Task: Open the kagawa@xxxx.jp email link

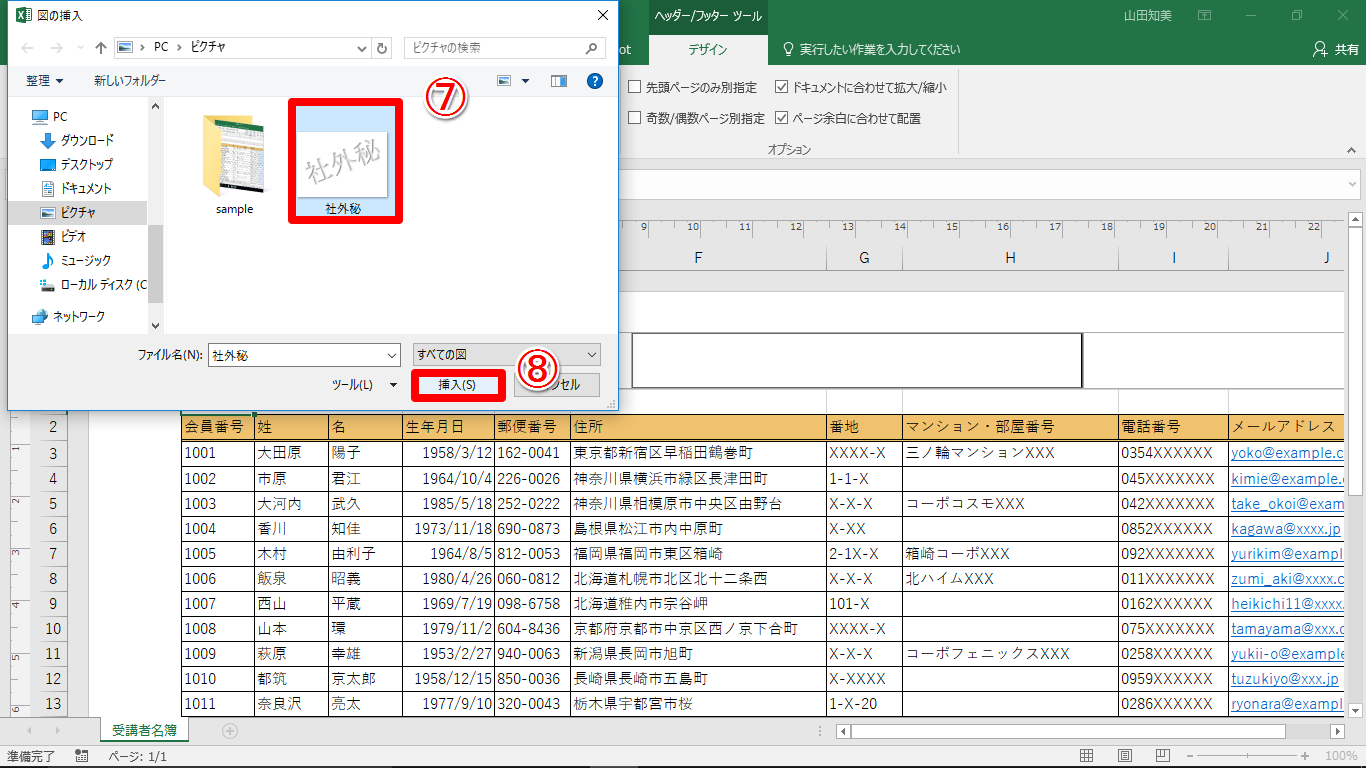Action: coord(1286,528)
